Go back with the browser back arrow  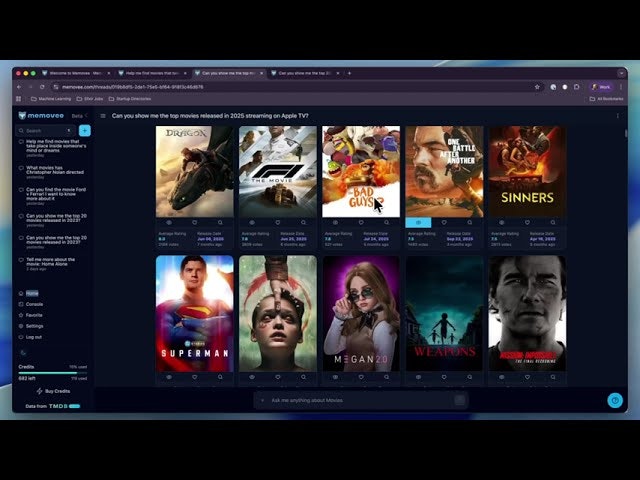click(19, 87)
